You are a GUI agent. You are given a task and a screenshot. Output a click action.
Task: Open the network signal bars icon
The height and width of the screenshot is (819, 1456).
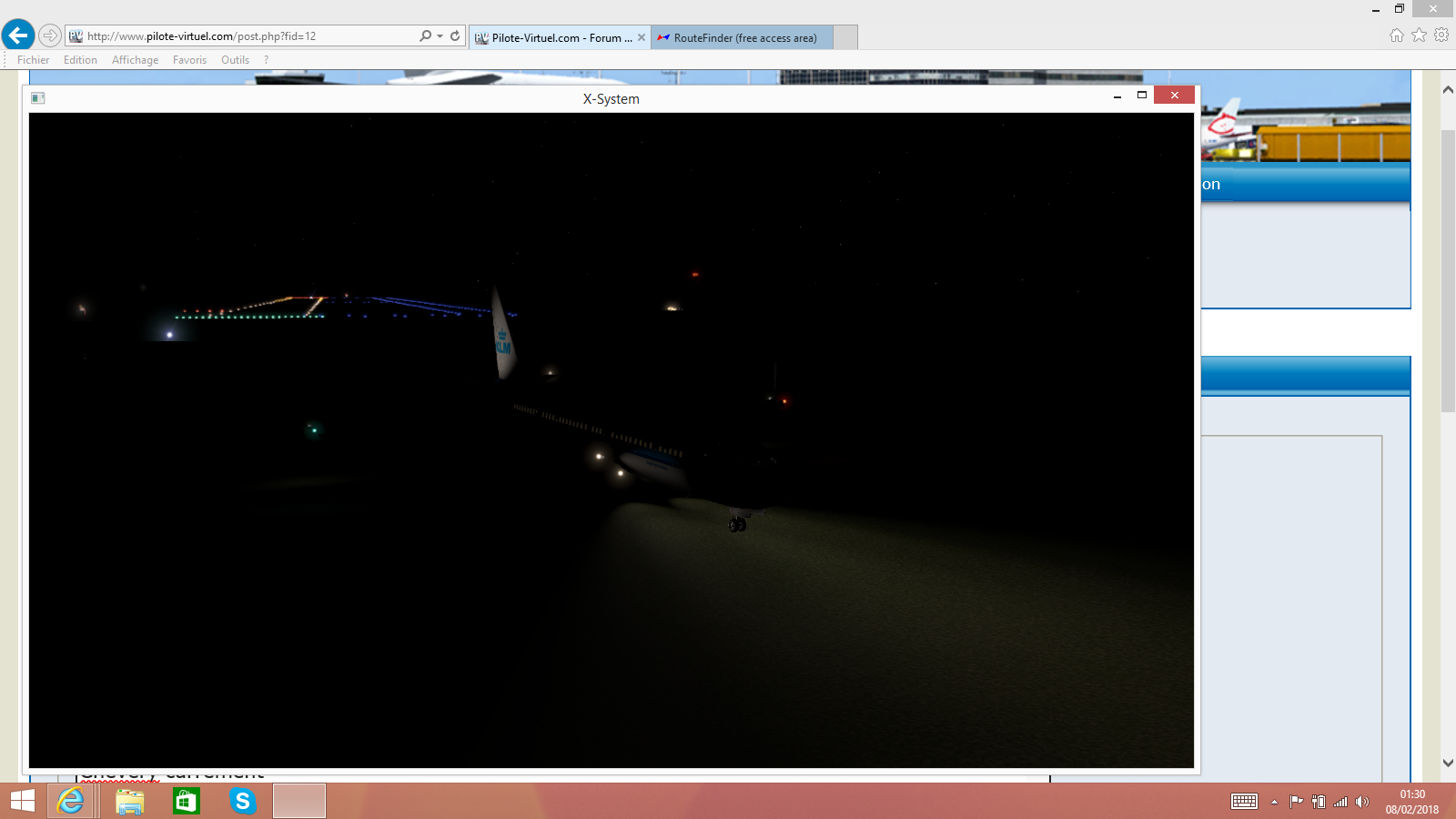(x=1340, y=802)
